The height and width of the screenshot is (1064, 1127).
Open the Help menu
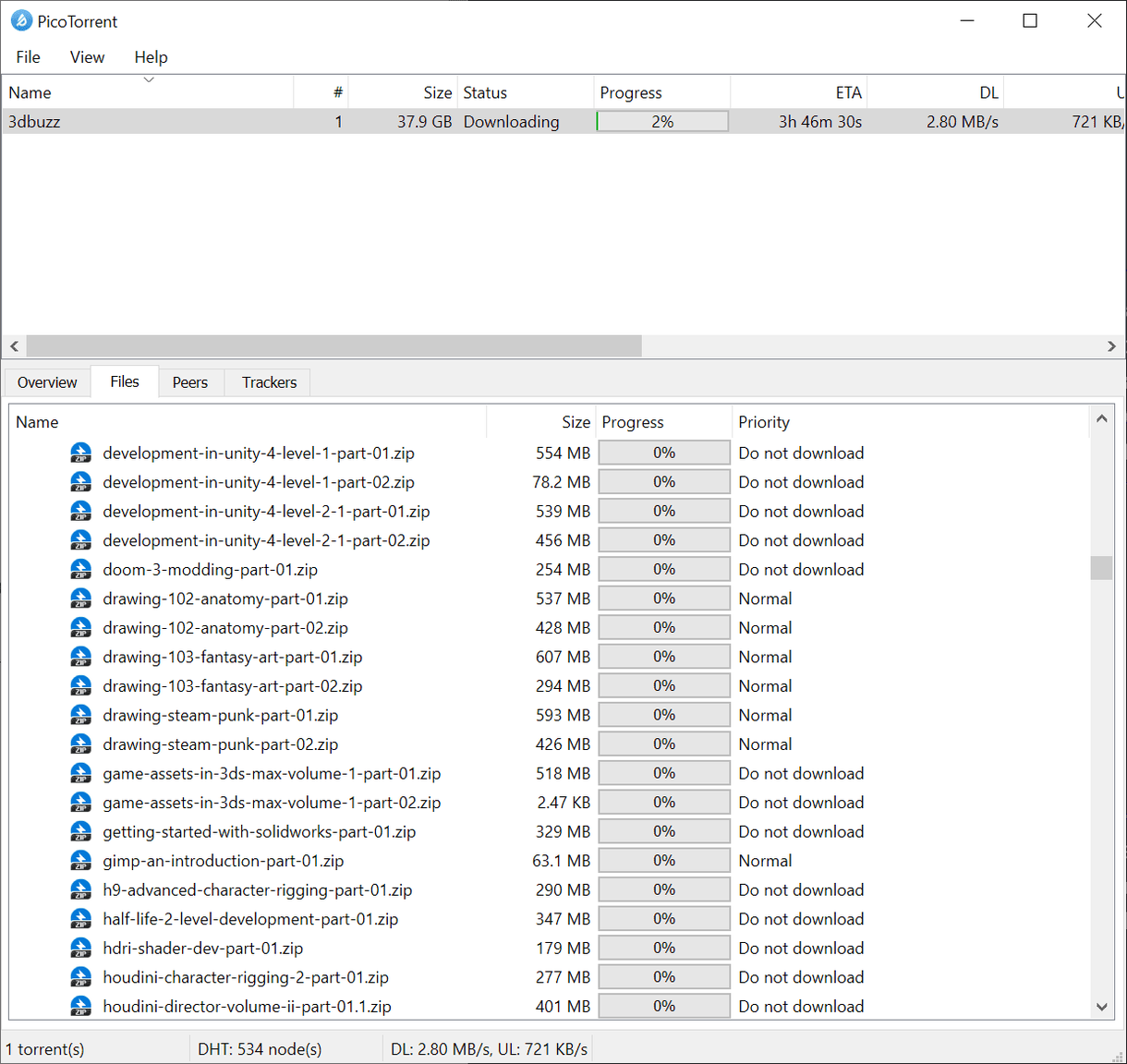[x=151, y=57]
